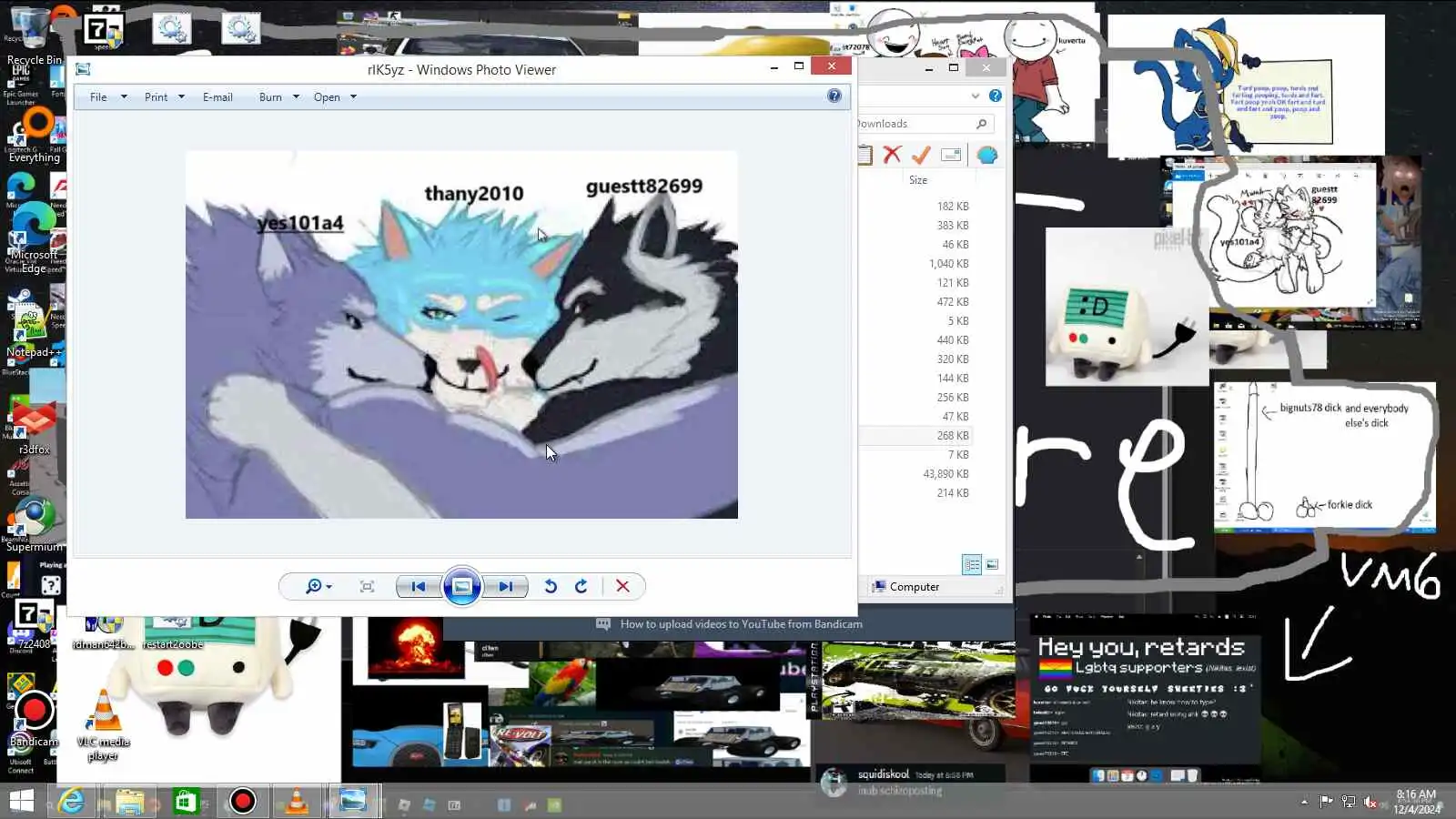Open Photo Viewer help question mark
The height and width of the screenshot is (819, 1456).
tap(834, 96)
